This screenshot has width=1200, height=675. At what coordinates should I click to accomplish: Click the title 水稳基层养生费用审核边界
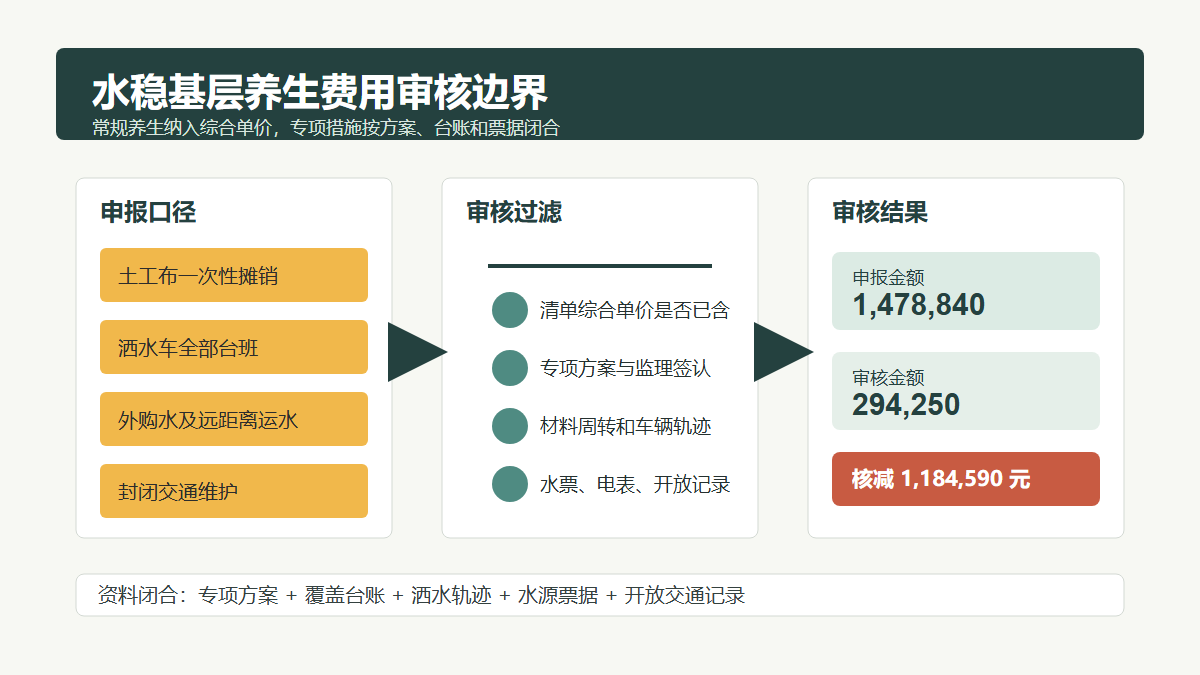click(x=320, y=93)
